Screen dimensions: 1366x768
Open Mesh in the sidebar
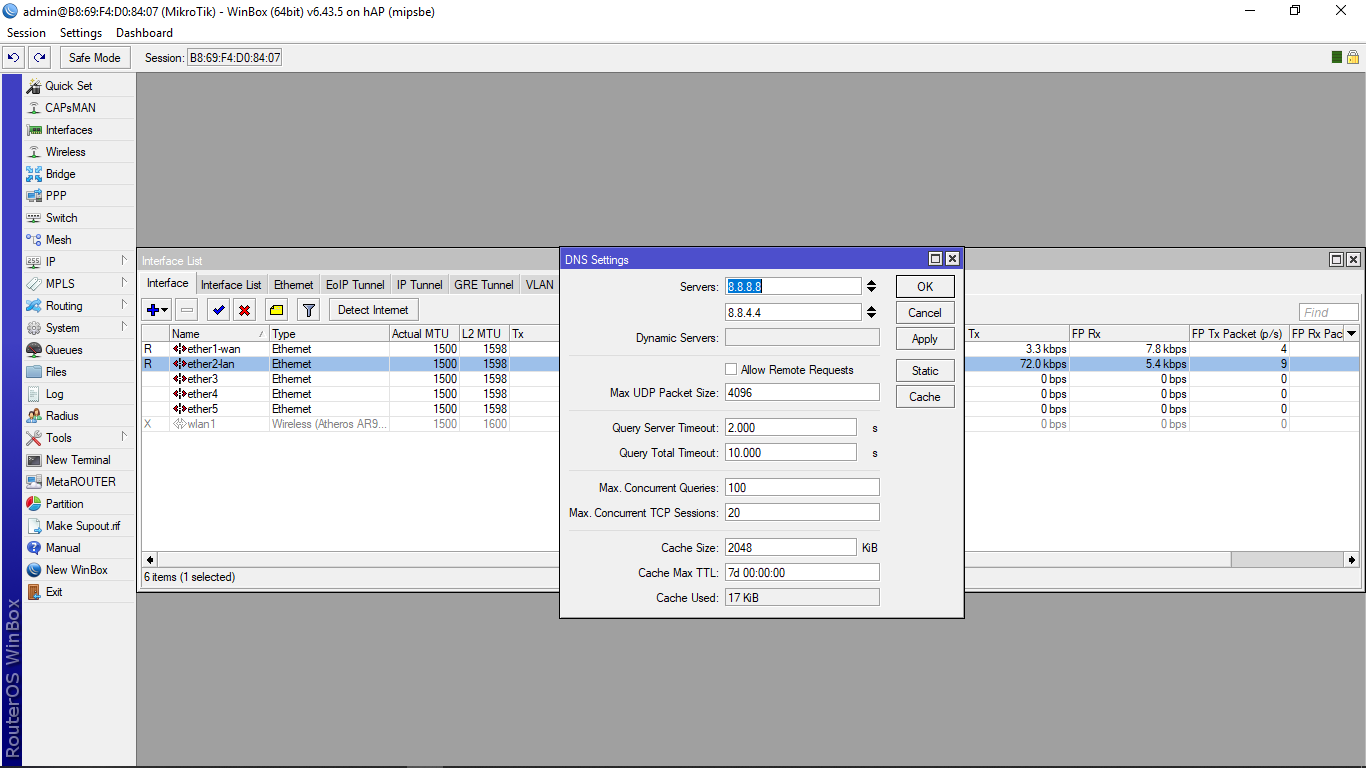[x=79, y=240]
